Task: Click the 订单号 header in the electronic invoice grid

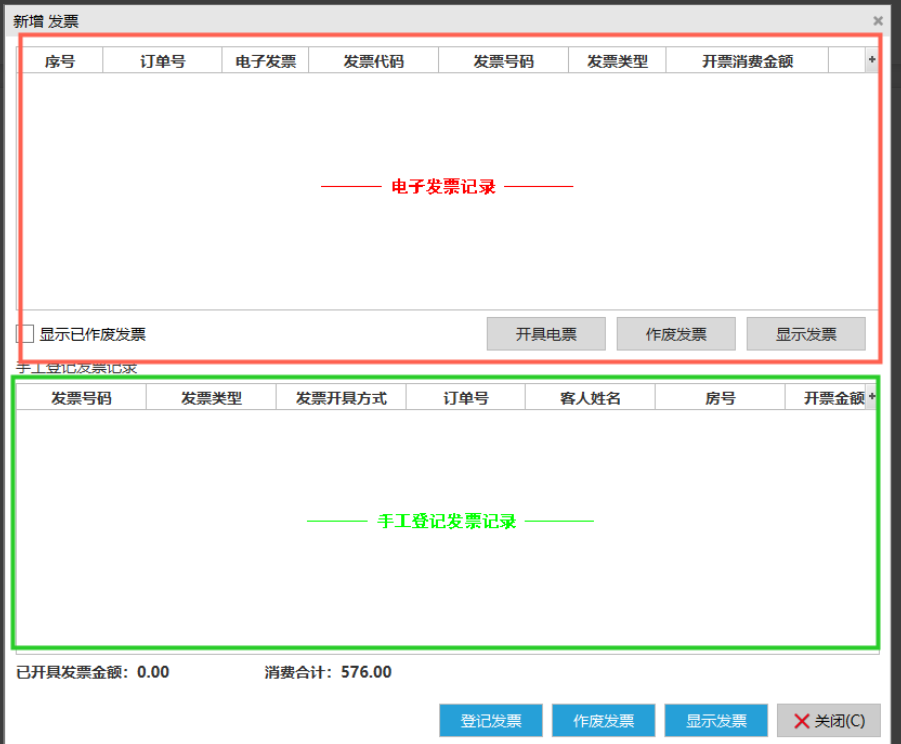Action: point(162,61)
